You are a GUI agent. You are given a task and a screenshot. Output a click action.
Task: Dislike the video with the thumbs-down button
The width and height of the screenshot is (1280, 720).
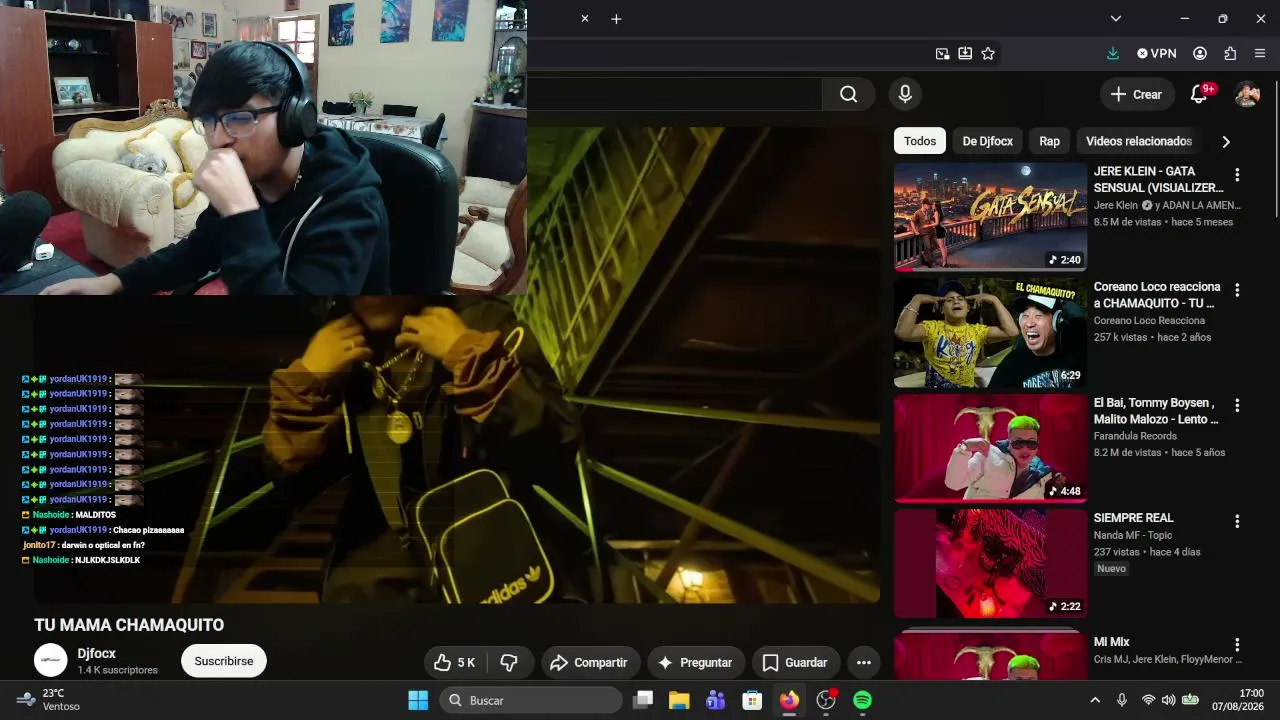[x=509, y=662]
